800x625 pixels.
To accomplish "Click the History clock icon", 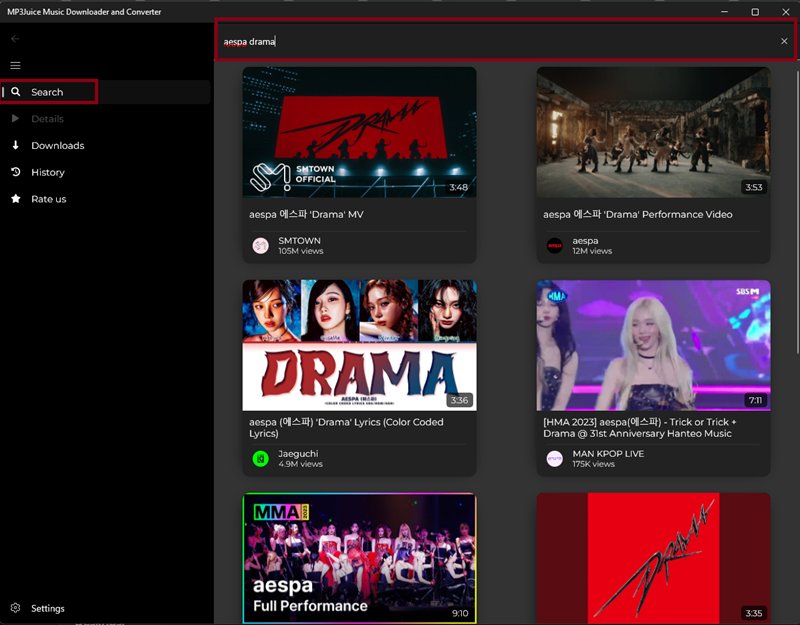I will 16,172.
